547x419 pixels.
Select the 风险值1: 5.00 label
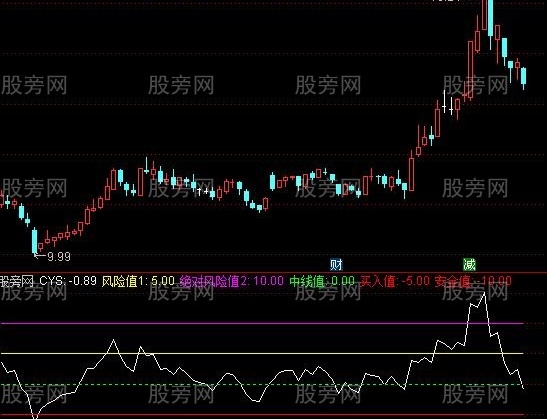point(138,281)
